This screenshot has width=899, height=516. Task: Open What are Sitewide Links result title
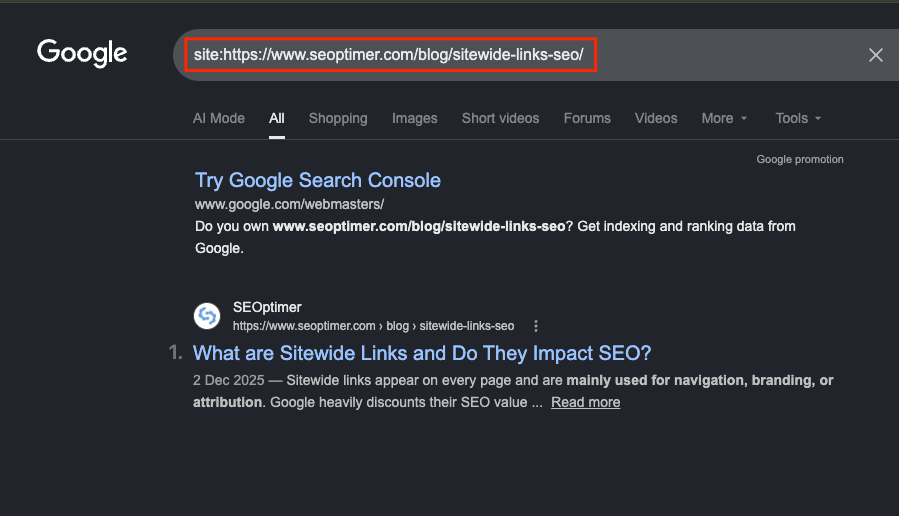(x=422, y=353)
